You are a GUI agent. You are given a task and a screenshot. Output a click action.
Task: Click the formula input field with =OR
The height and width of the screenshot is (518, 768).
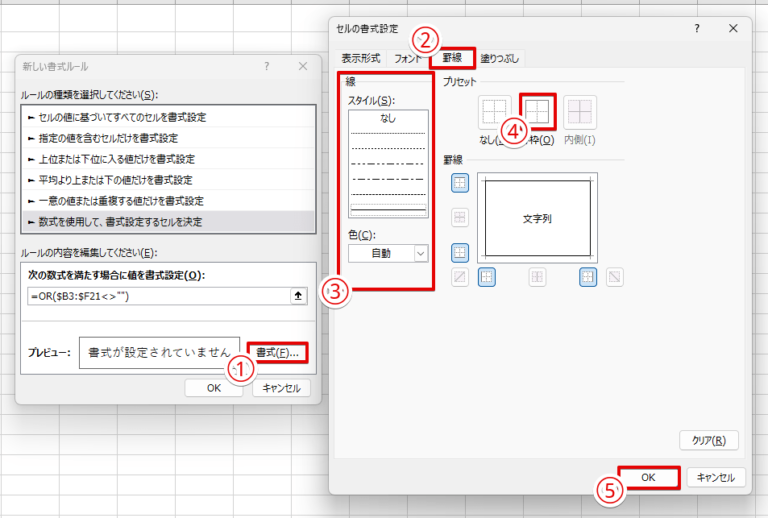tap(155, 296)
